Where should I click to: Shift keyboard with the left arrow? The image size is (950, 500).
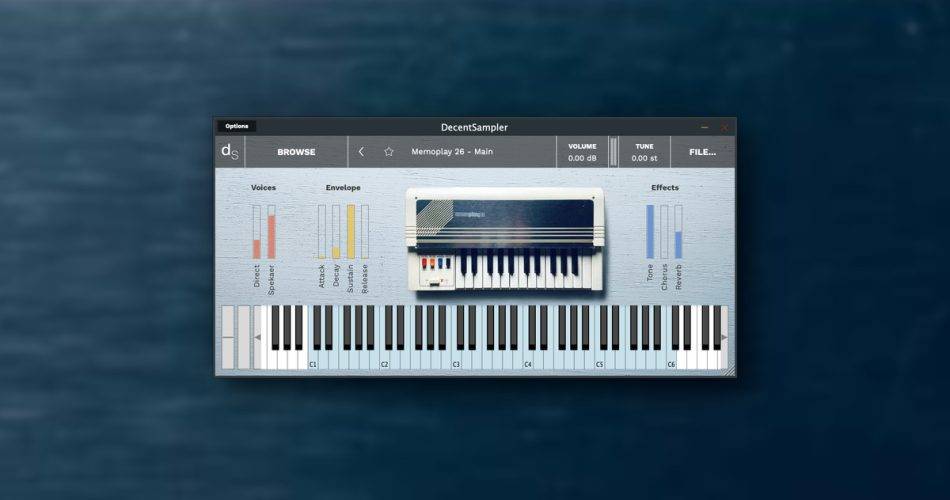(257, 338)
